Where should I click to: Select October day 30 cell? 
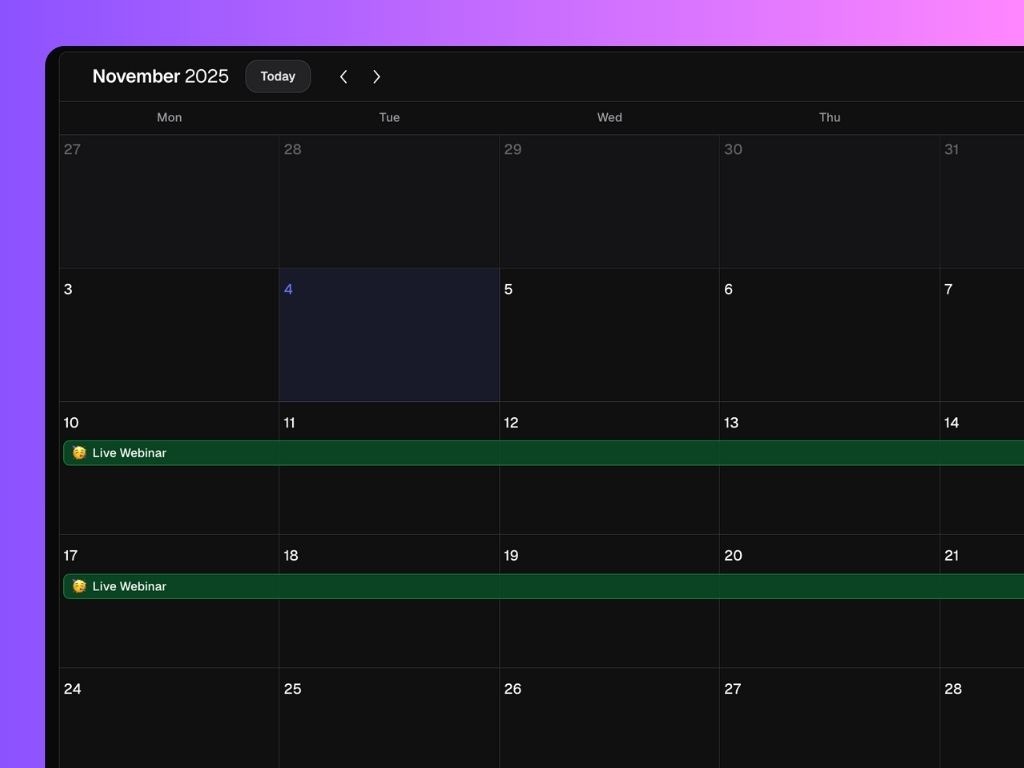pyautogui.click(x=829, y=201)
